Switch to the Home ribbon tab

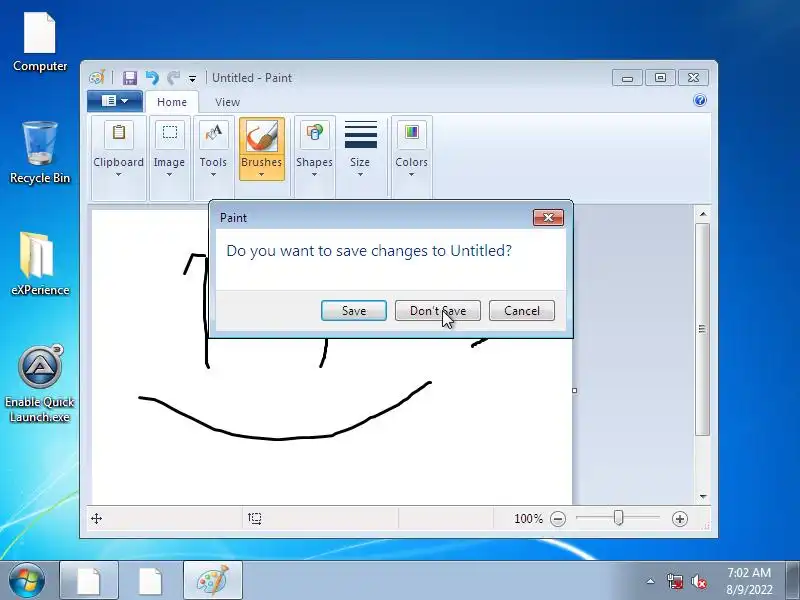tap(172, 102)
